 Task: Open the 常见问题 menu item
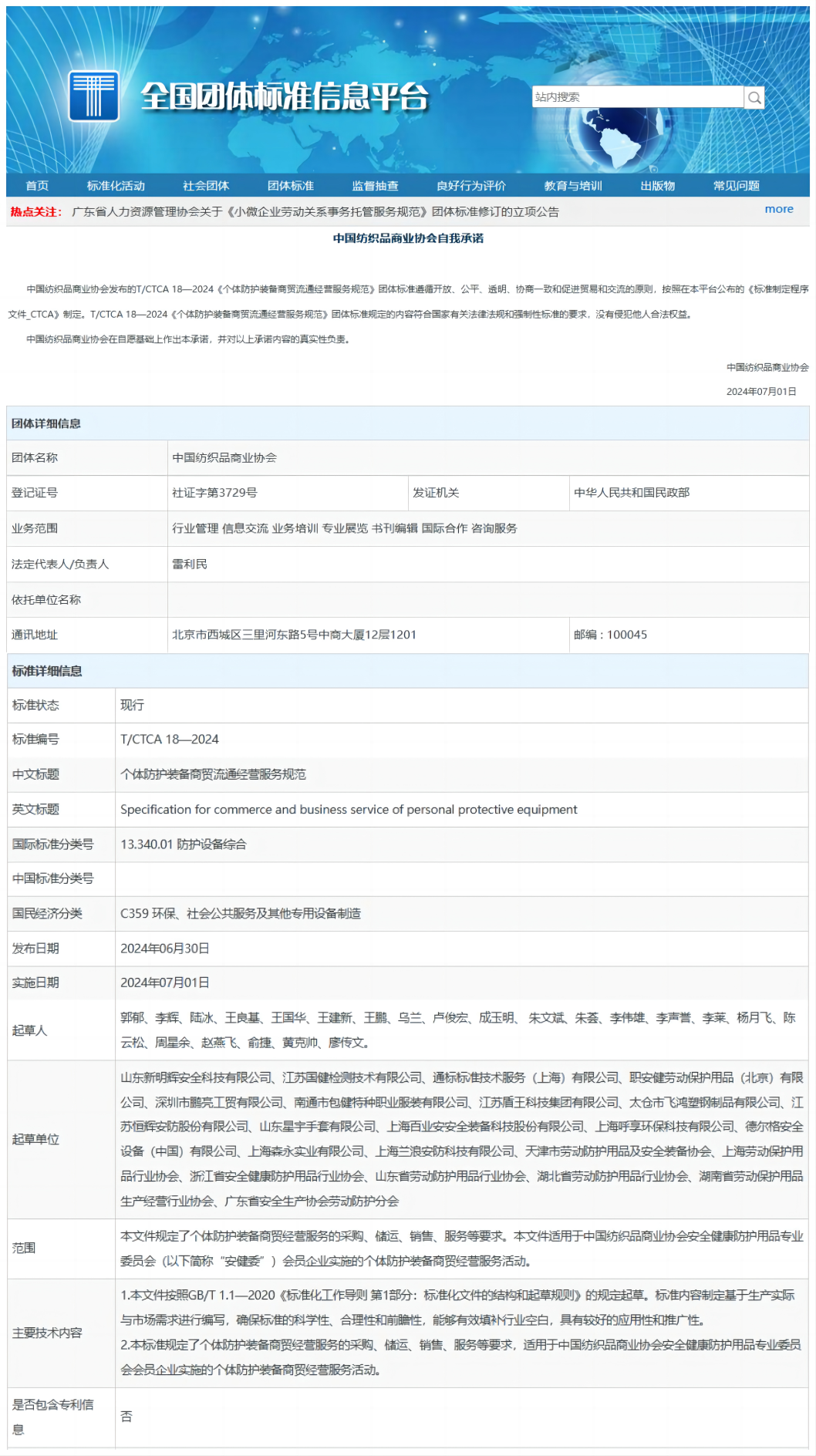click(737, 186)
